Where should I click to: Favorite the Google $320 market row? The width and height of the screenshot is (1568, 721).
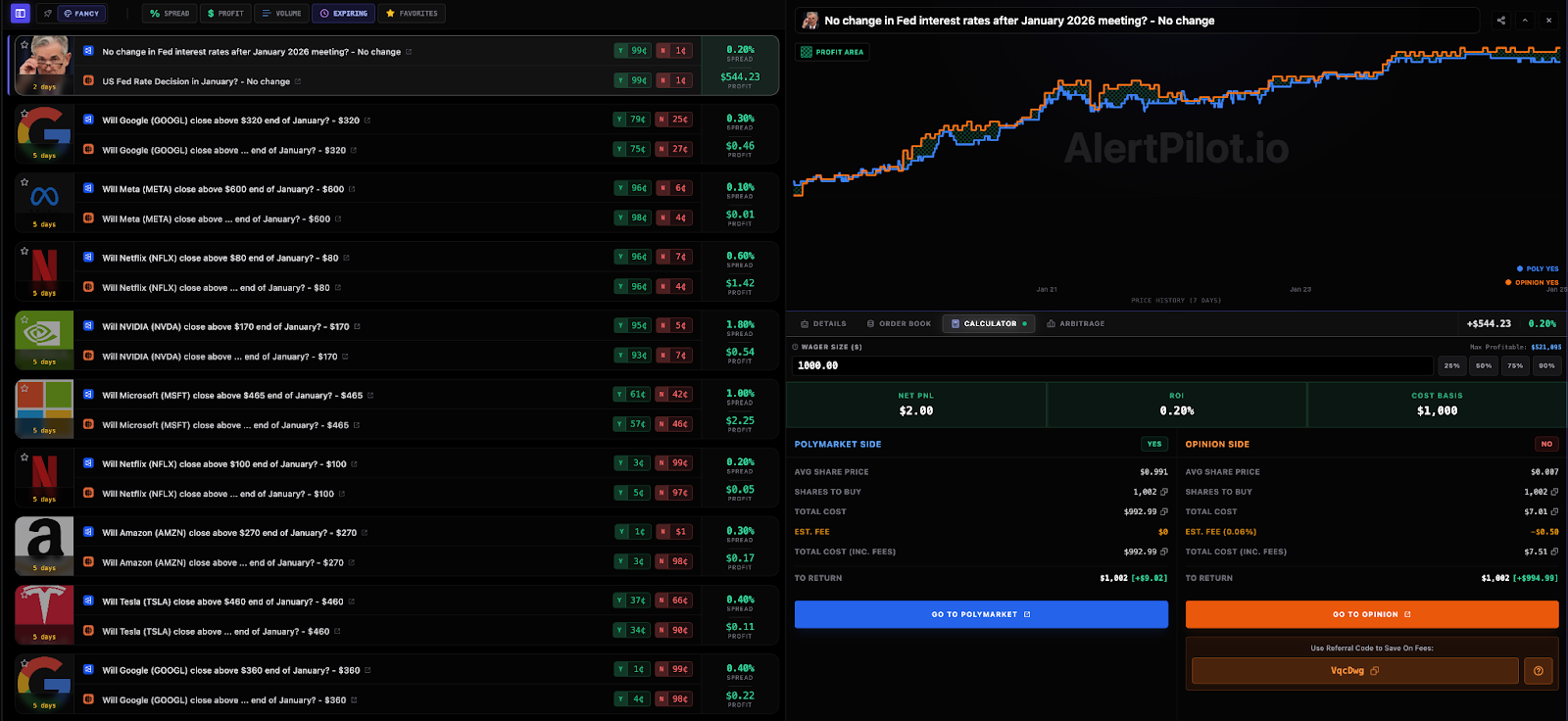pos(24,114)
